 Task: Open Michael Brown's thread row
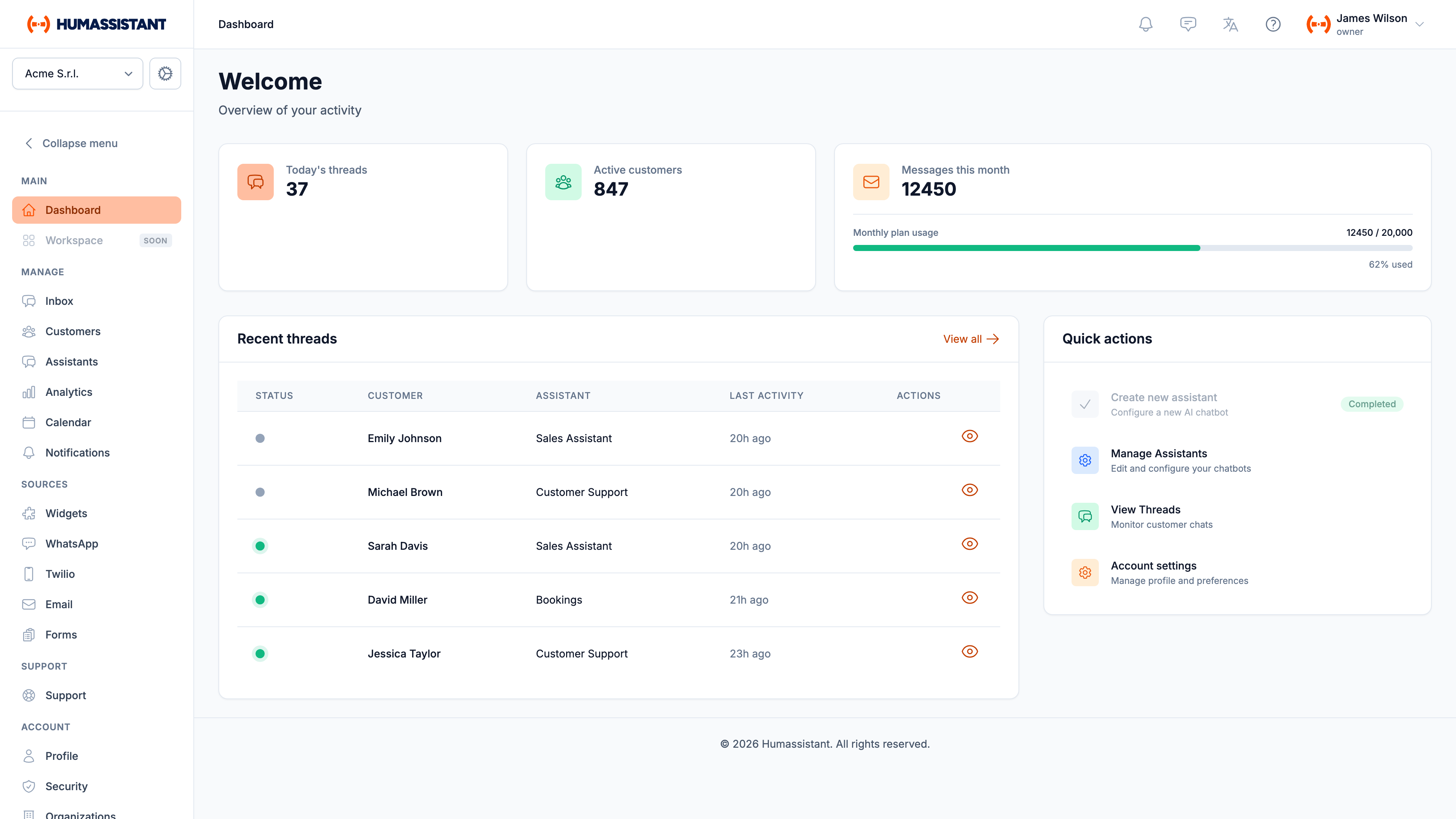pos(405,492)
